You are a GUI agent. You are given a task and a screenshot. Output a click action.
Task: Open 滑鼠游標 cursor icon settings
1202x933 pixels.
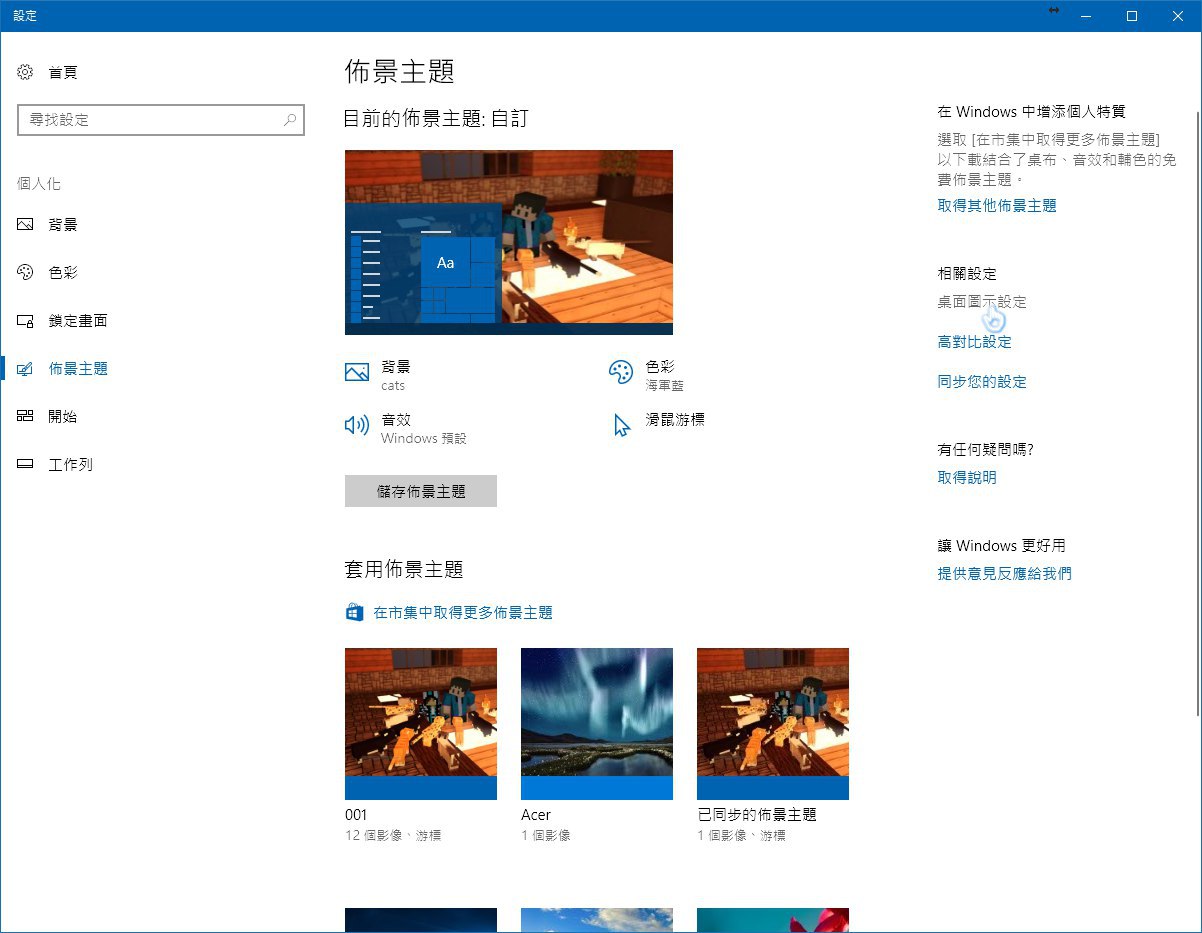coord(621,426)
